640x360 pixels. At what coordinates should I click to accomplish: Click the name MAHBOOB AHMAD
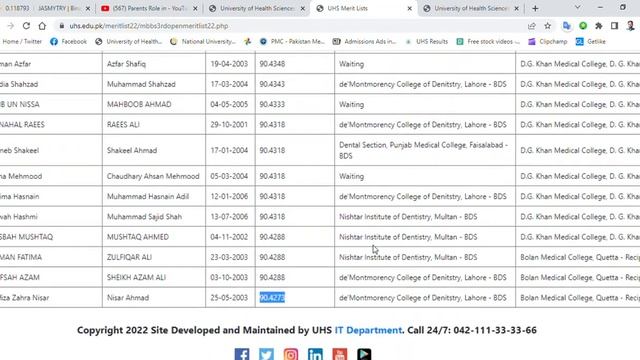pyautogui.click(x=139, y=104)
